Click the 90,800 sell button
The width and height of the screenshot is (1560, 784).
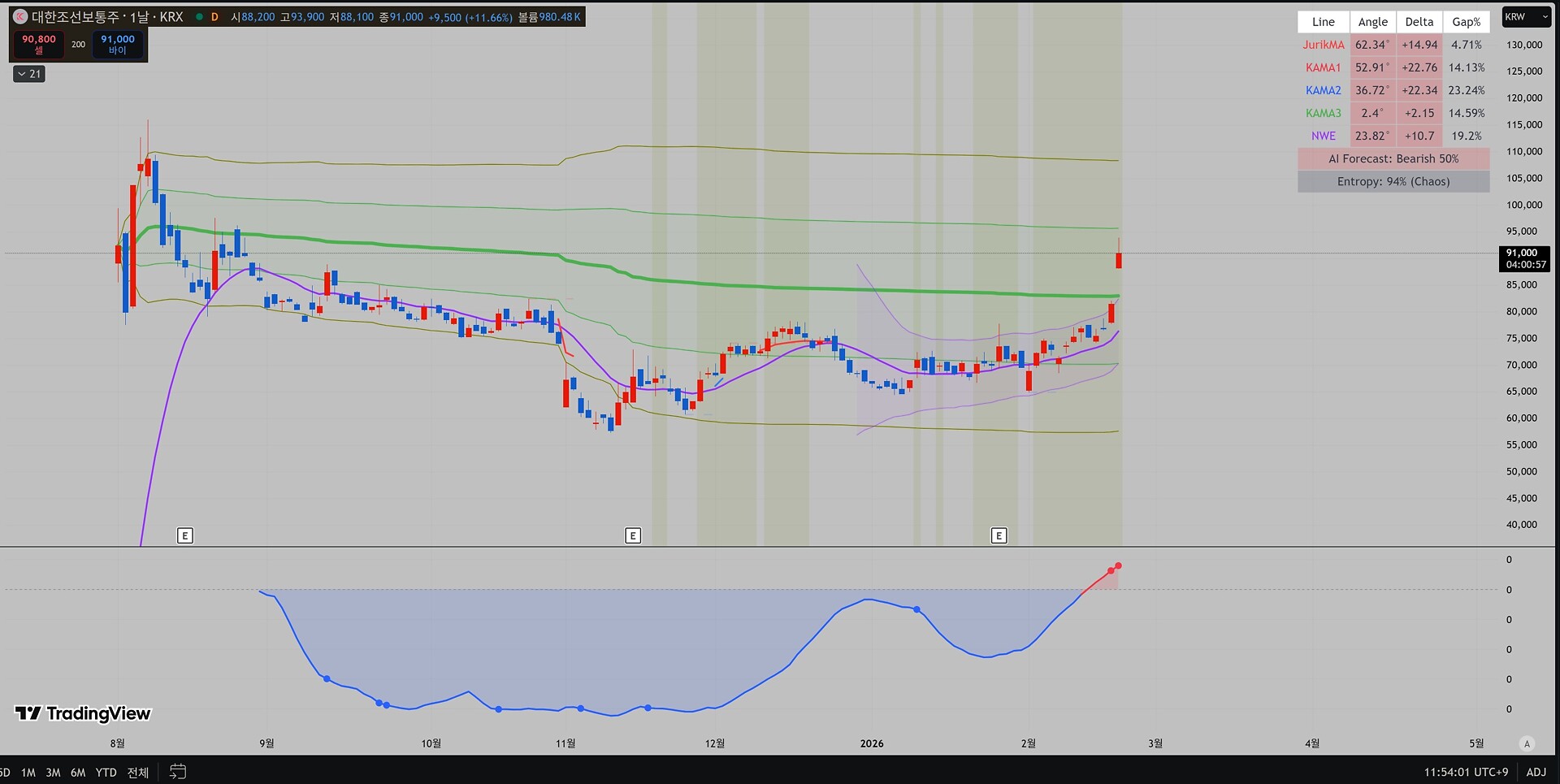click(39, 44)
